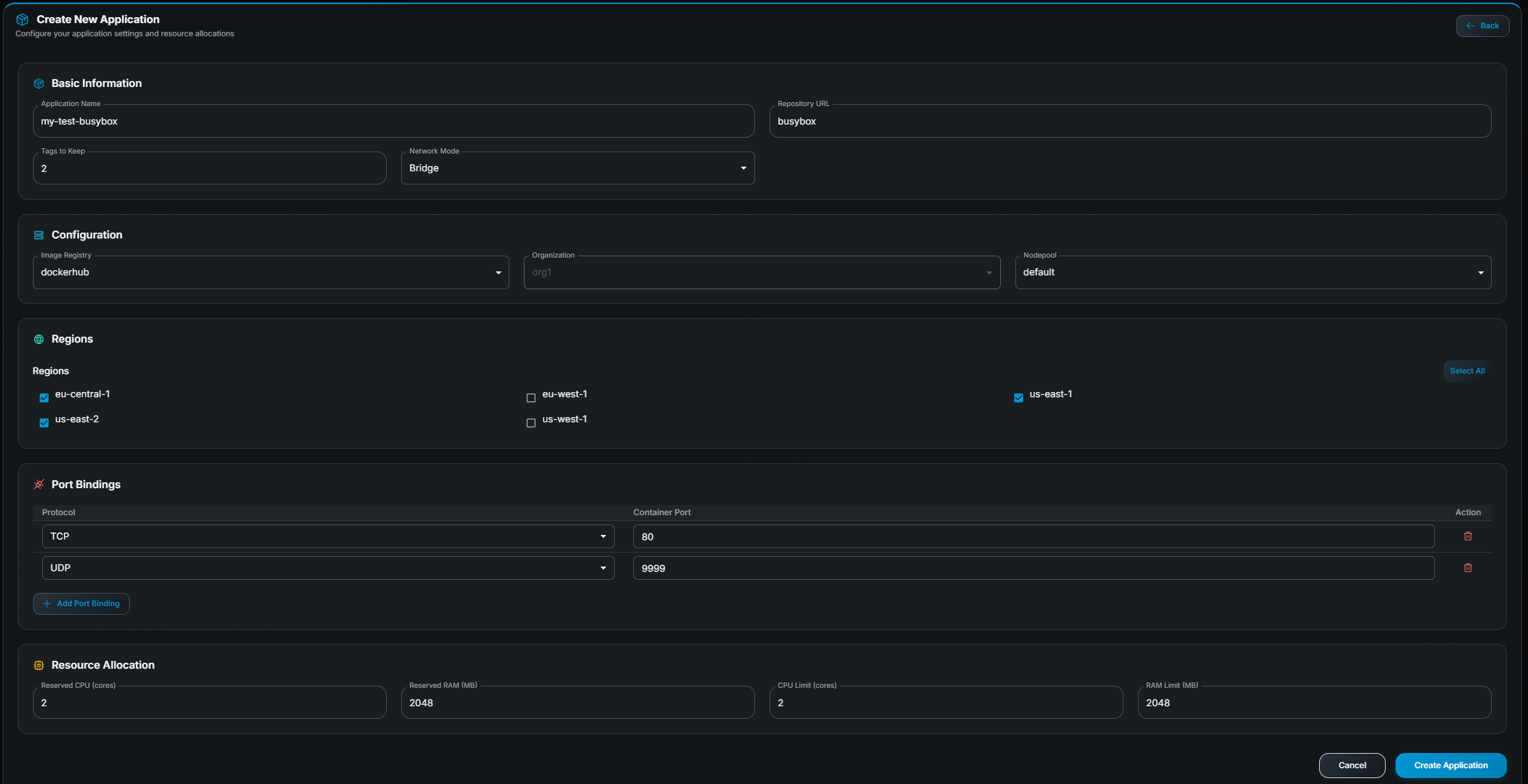Viewport: 1528px width, 784px height.
Task: Enable the us-west-1 region checkbox
Action: tap(531, 422)
